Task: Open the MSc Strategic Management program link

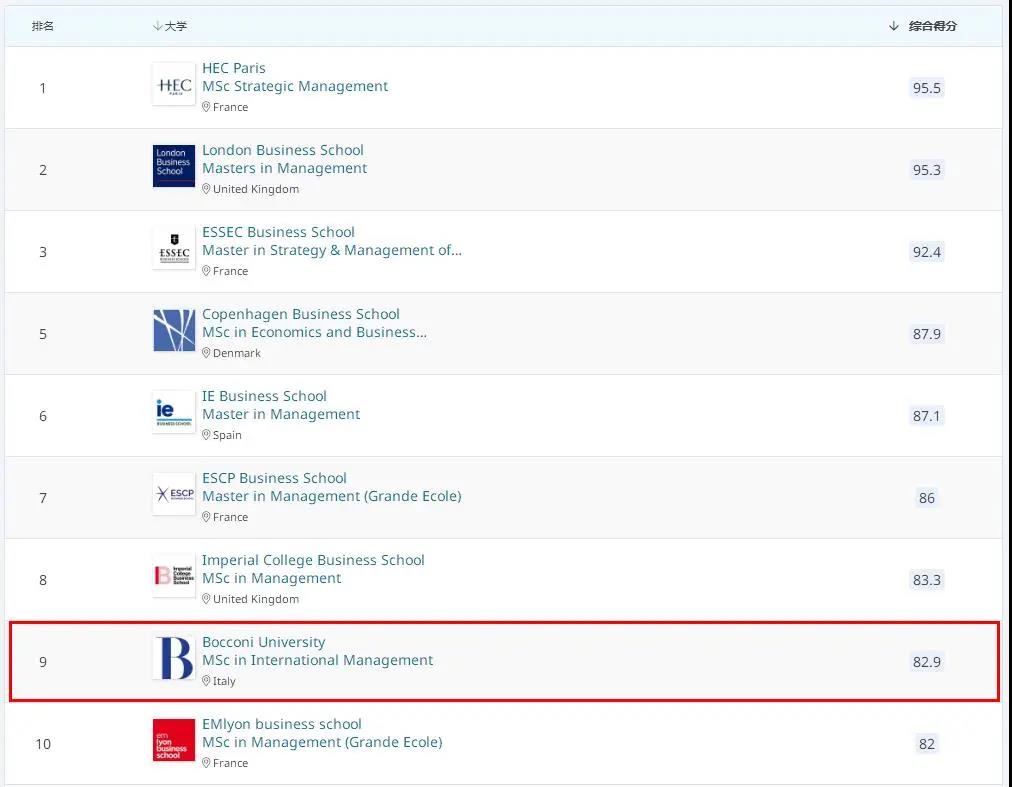Action: pyautogui.click(x=295, y=86)
